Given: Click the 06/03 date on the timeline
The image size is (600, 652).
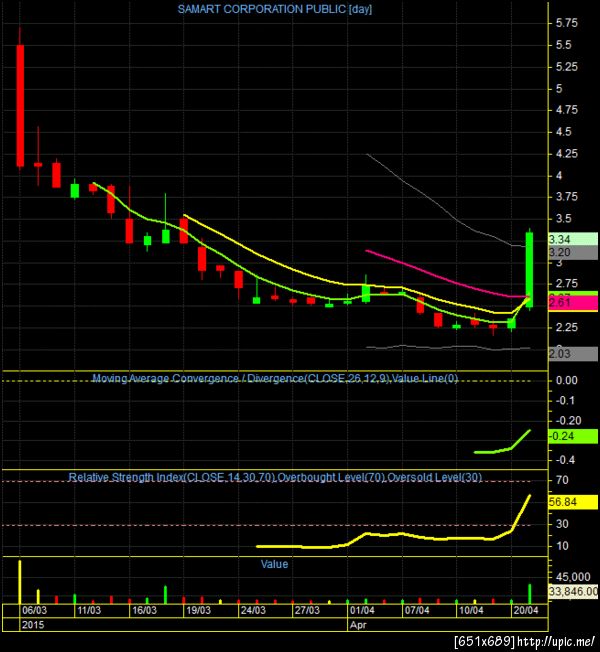Looking at the screenshot, I should click(35, 610).
